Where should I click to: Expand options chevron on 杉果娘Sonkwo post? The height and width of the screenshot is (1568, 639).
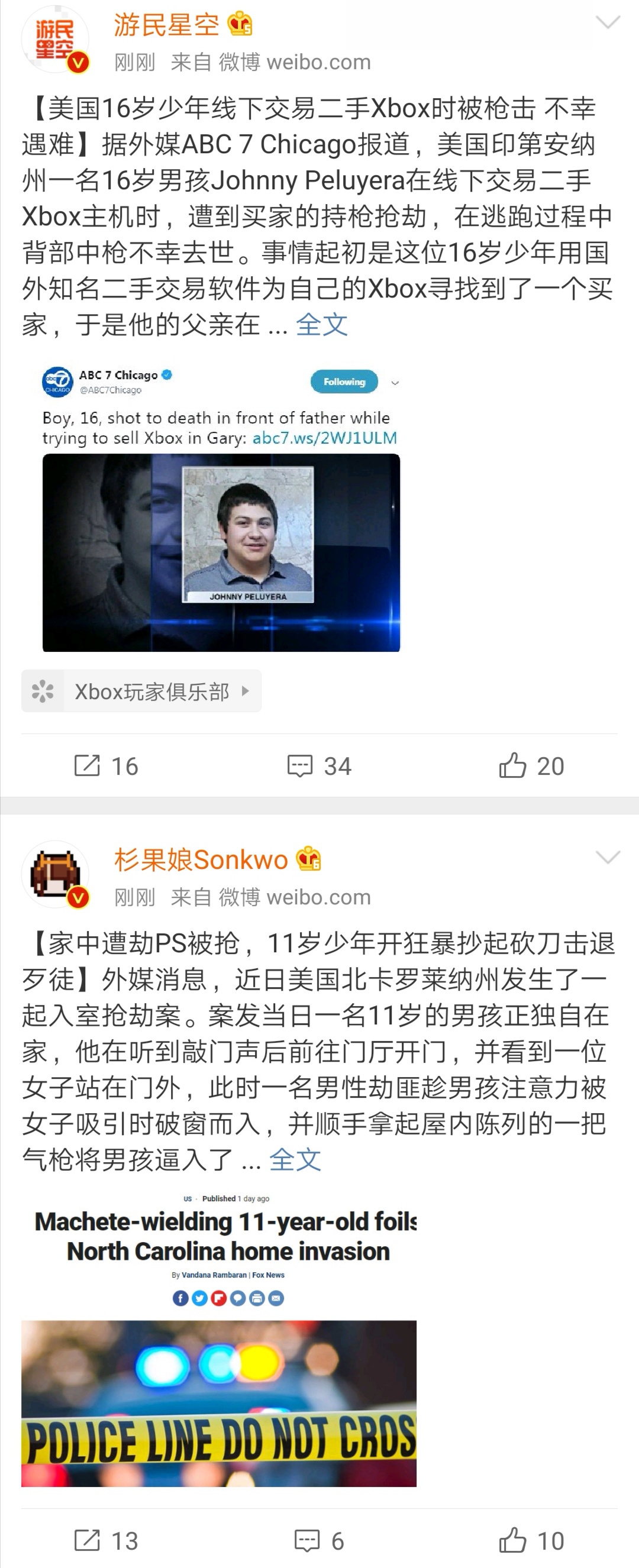point(607,857)
